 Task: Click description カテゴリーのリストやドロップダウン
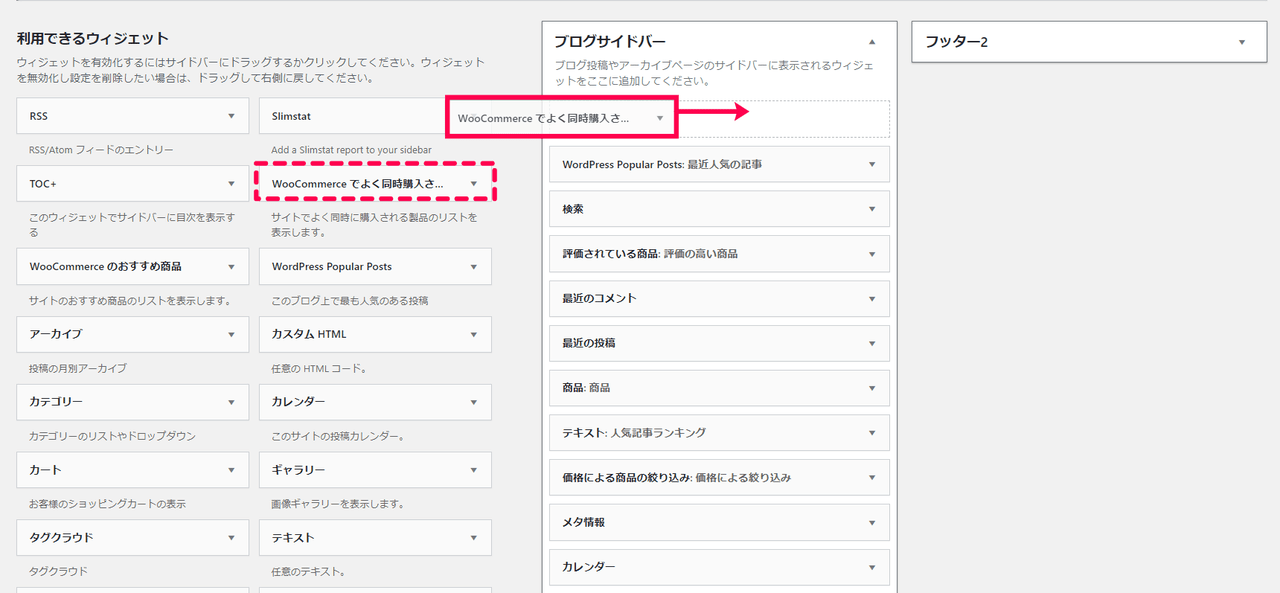pos(112,436)
